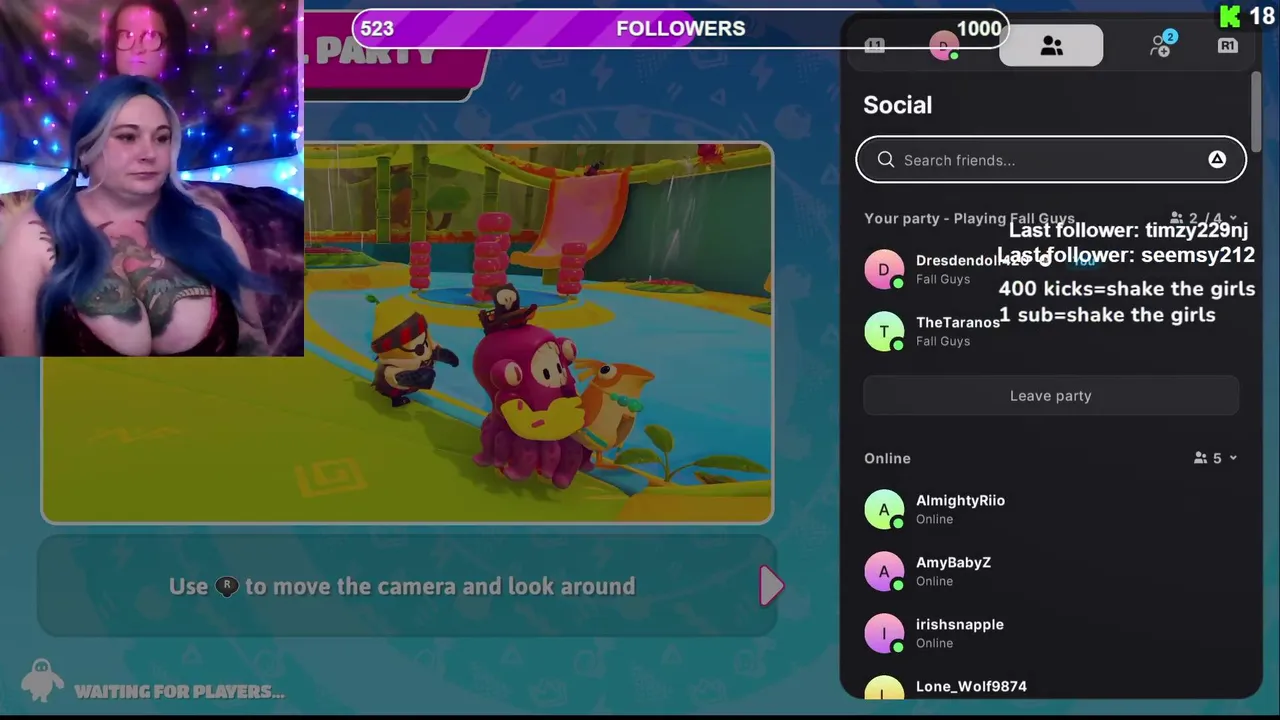Screen dimensions: 1280x720
Task: Open TheTaranos avatar icon
Action: tap(884, 331)
